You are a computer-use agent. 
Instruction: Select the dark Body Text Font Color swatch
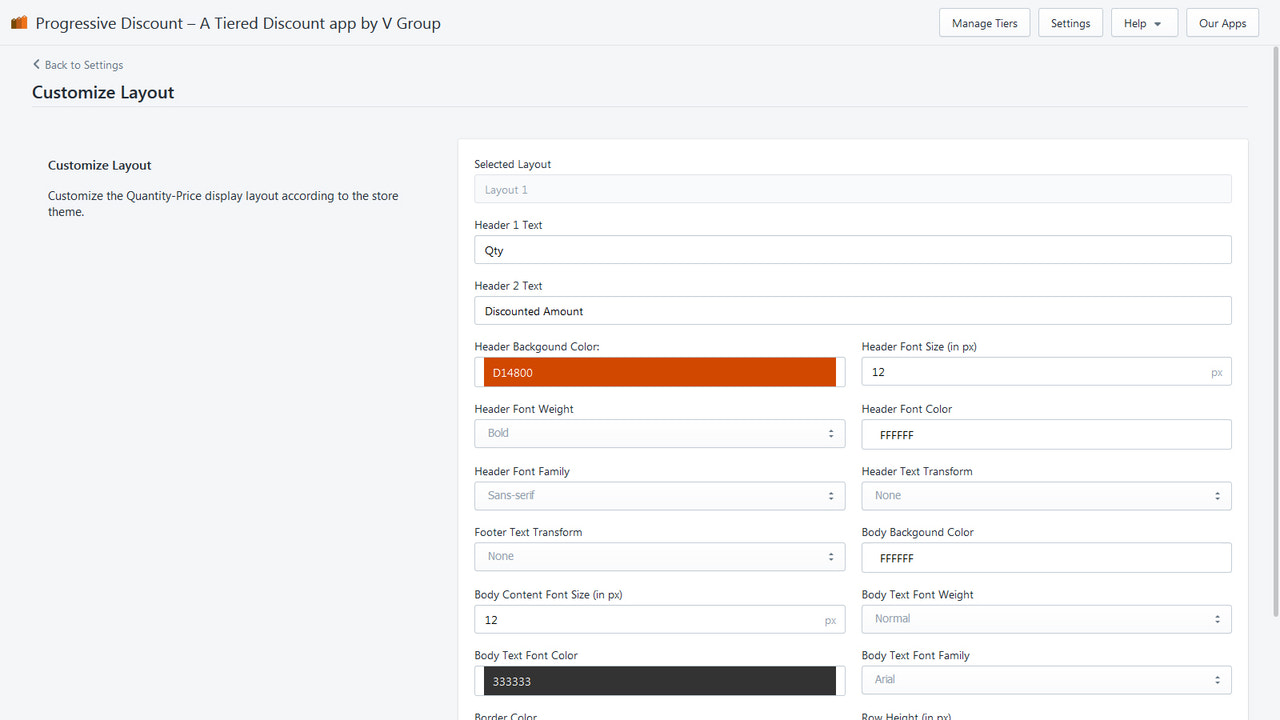point(659,681)
